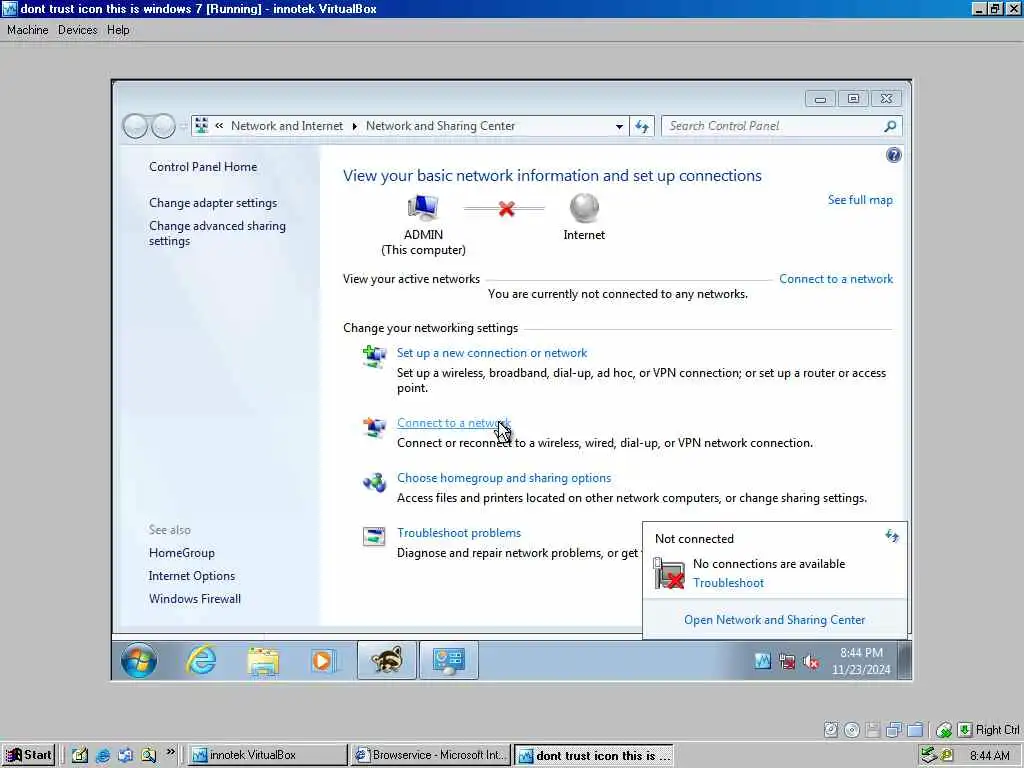
Task: Click the VirtualBox network status icon
Action: [894, 729]
